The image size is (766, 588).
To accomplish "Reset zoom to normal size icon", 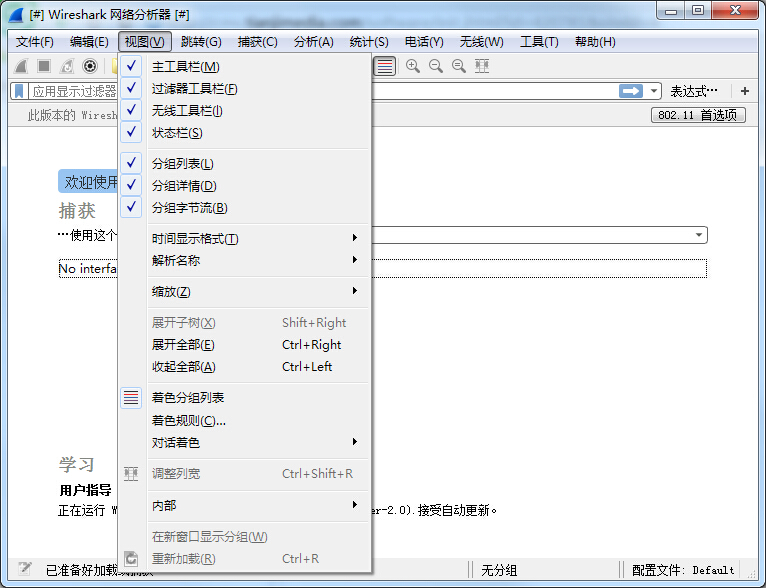I will [x=459, y=66].
